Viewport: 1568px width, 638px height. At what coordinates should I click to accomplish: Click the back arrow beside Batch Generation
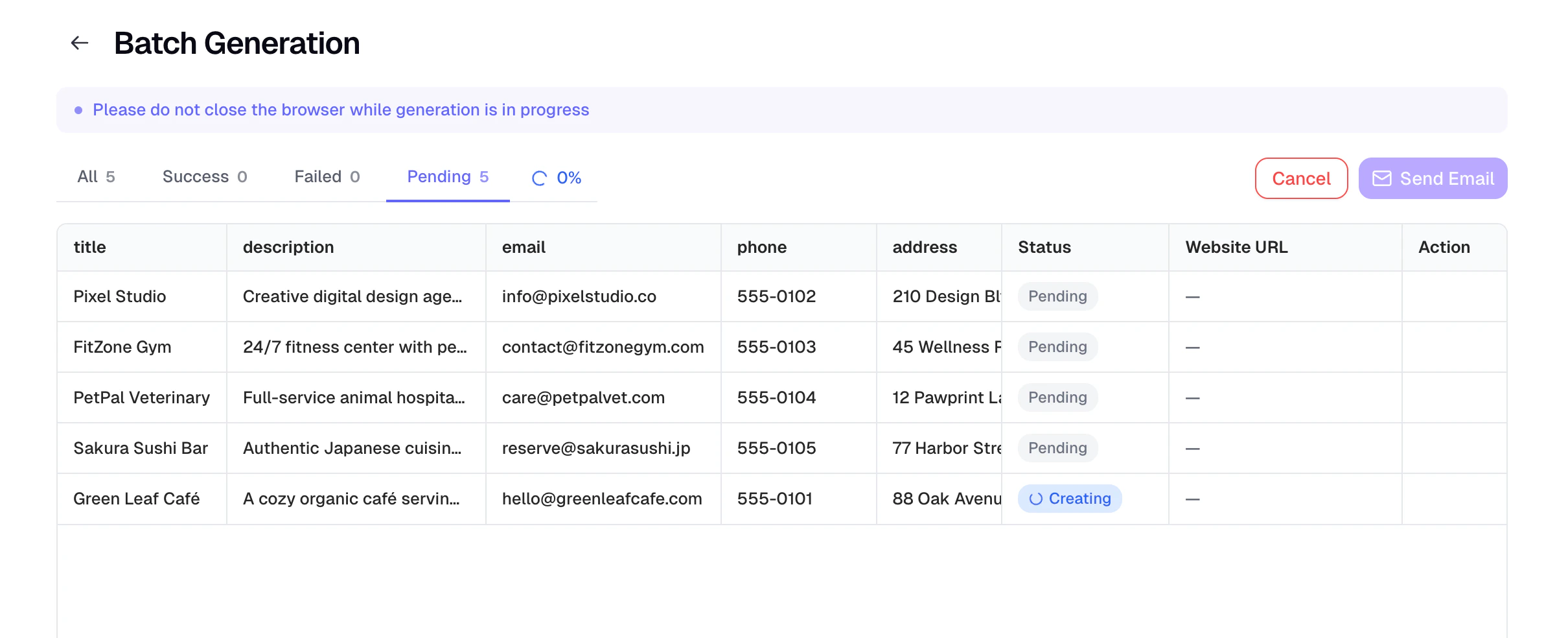80,43
